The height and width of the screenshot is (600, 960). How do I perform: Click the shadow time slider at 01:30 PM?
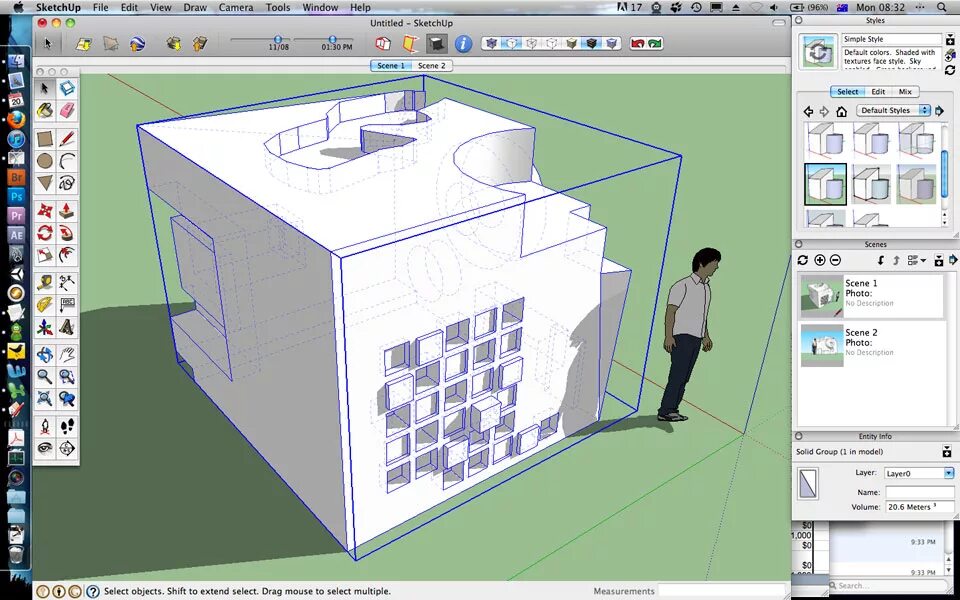tap(332, 39)
